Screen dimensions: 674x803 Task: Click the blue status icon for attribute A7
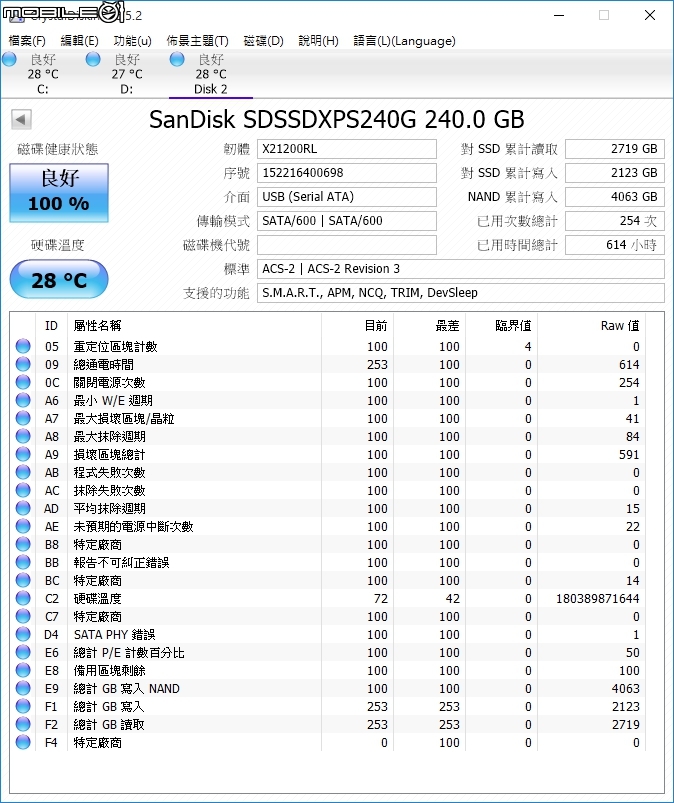(x=23, y=418)
